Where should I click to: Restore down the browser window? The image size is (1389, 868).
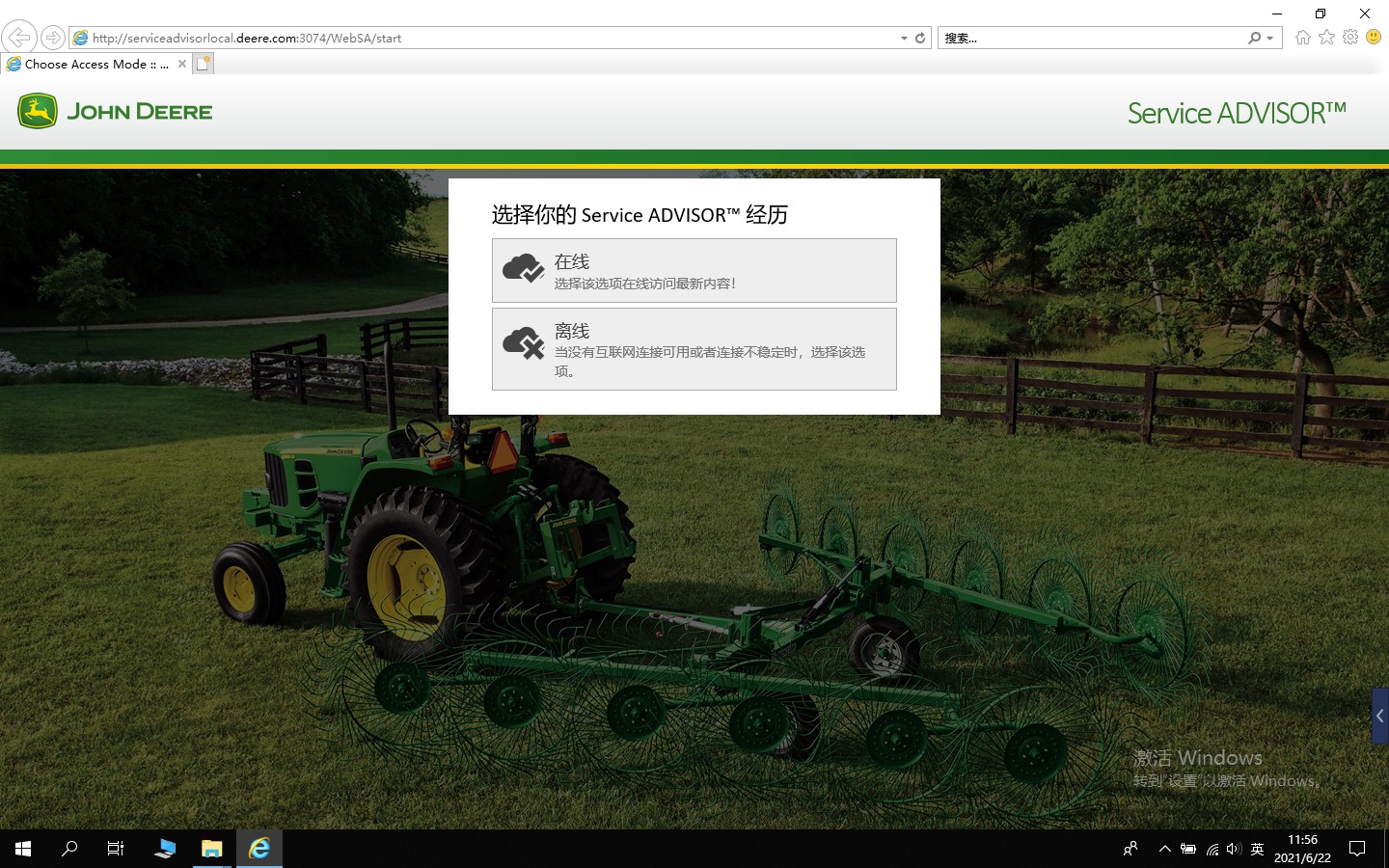(1321, 14)
